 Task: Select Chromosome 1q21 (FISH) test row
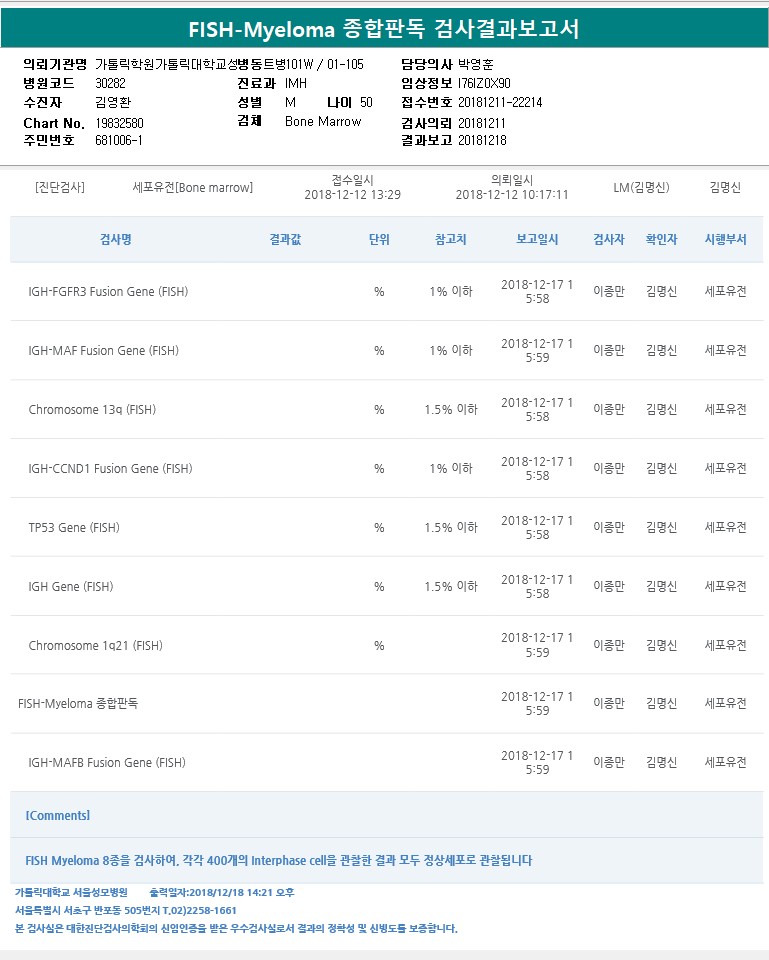point(95,645)
